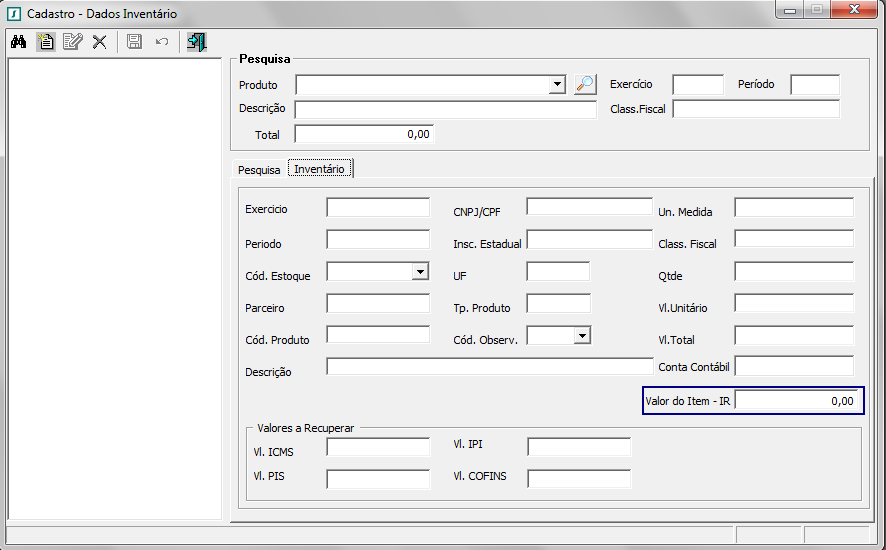The width and height of the screenshot is (886, 550).
Task: Click the delete X icon in toolbar
Action: [99, 42]
